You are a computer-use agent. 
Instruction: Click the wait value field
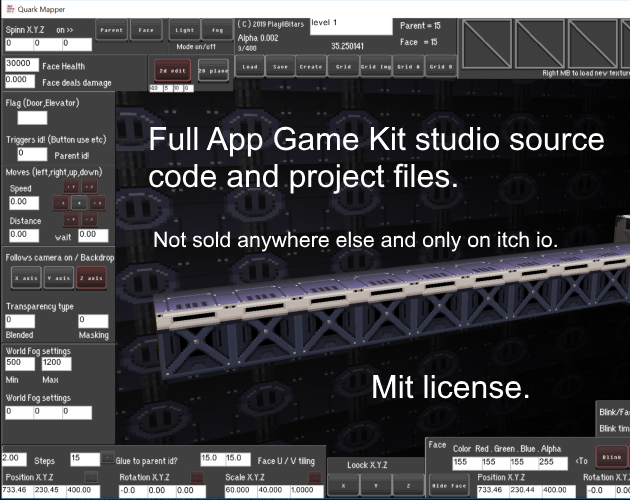tap(93, 235)
